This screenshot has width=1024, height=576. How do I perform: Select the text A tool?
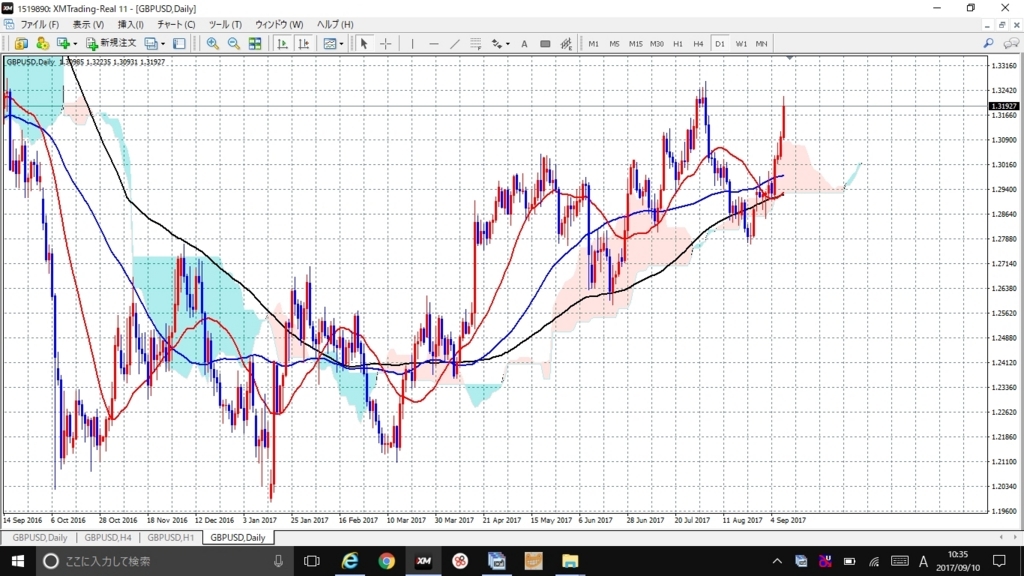524,44
